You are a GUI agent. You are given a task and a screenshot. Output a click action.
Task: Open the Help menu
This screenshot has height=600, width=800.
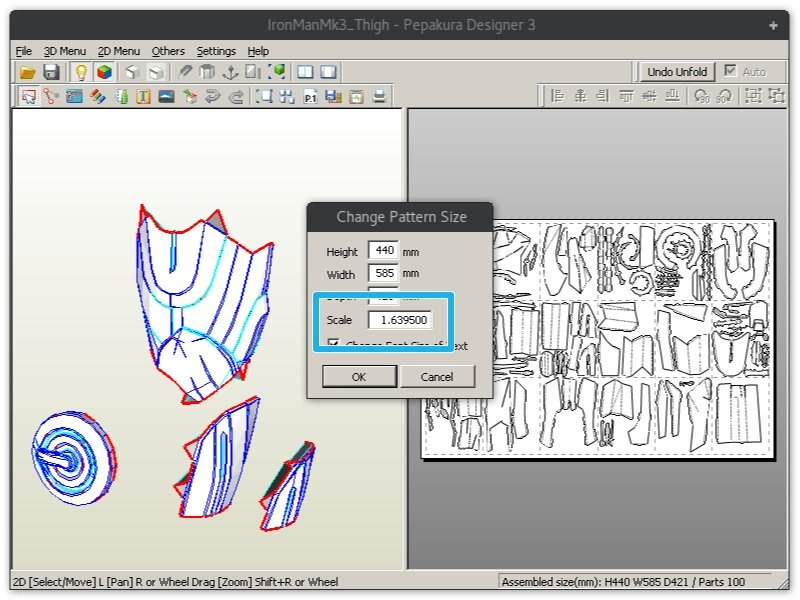258,51
